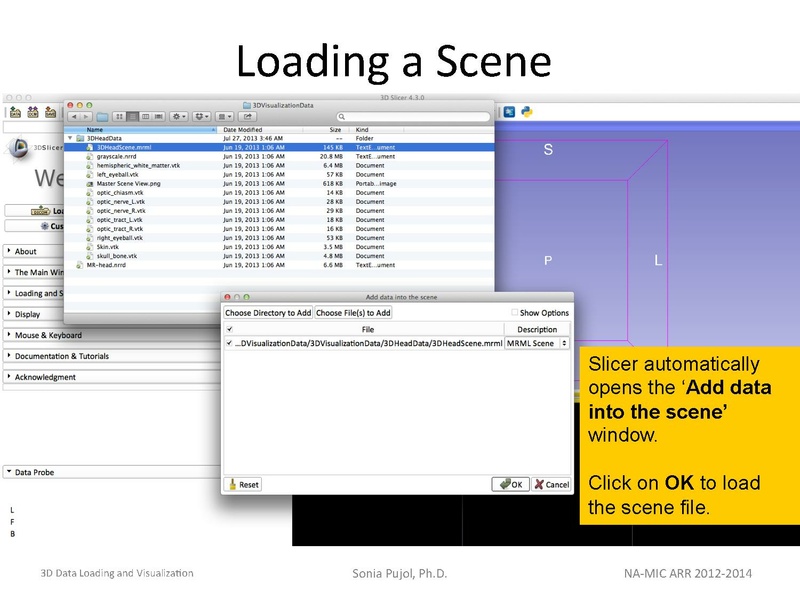800x600 pixels.
Task: Click the Slicer Load Data toolbar icon
Action: coord(15,112)
